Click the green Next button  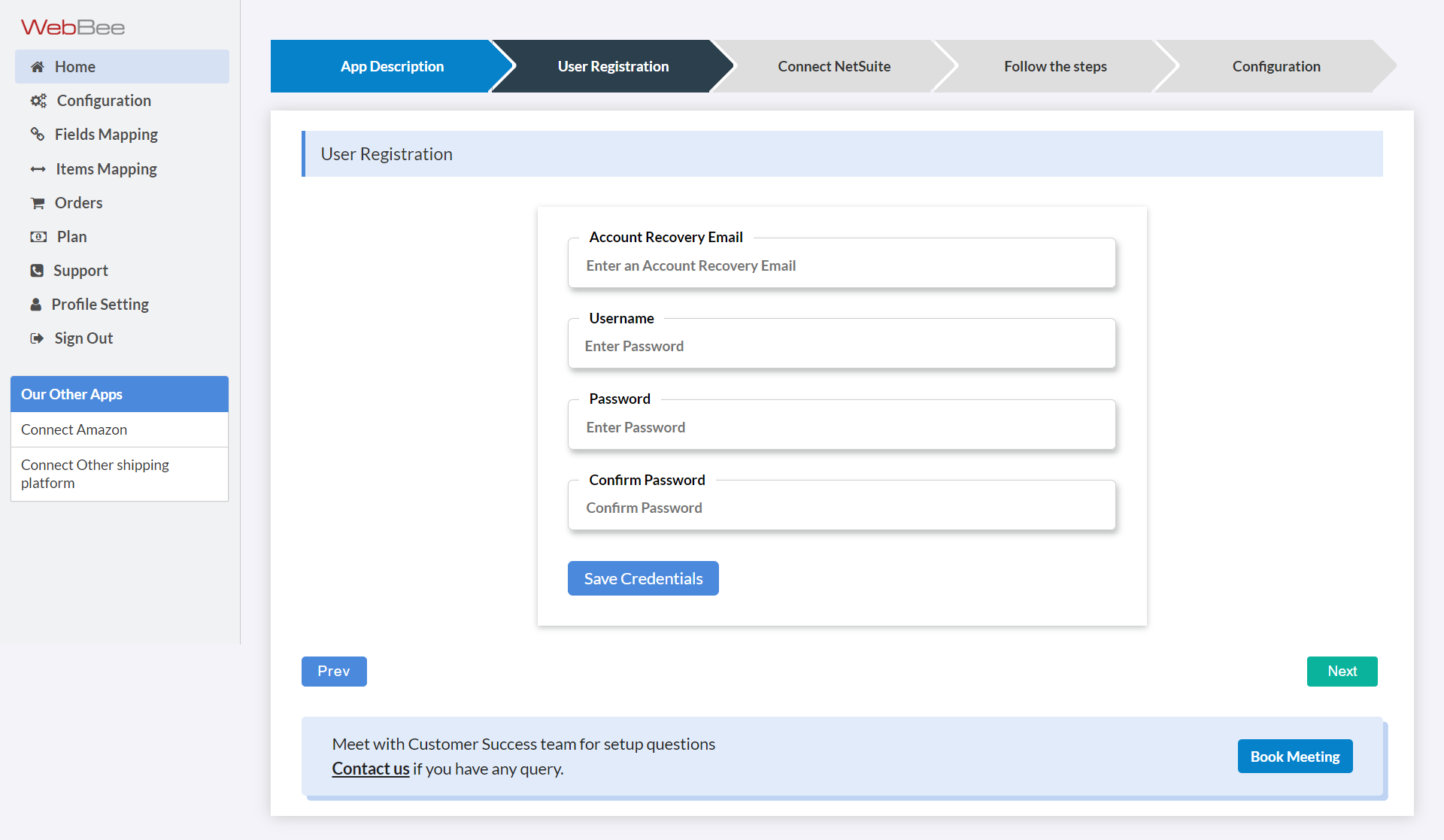coord(1342,672)
